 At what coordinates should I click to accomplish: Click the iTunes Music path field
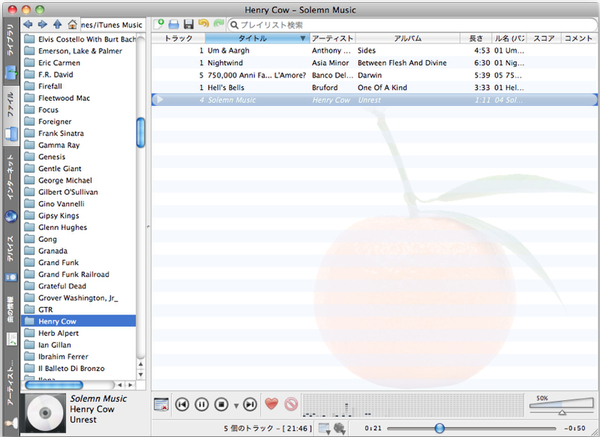[112, 25]
